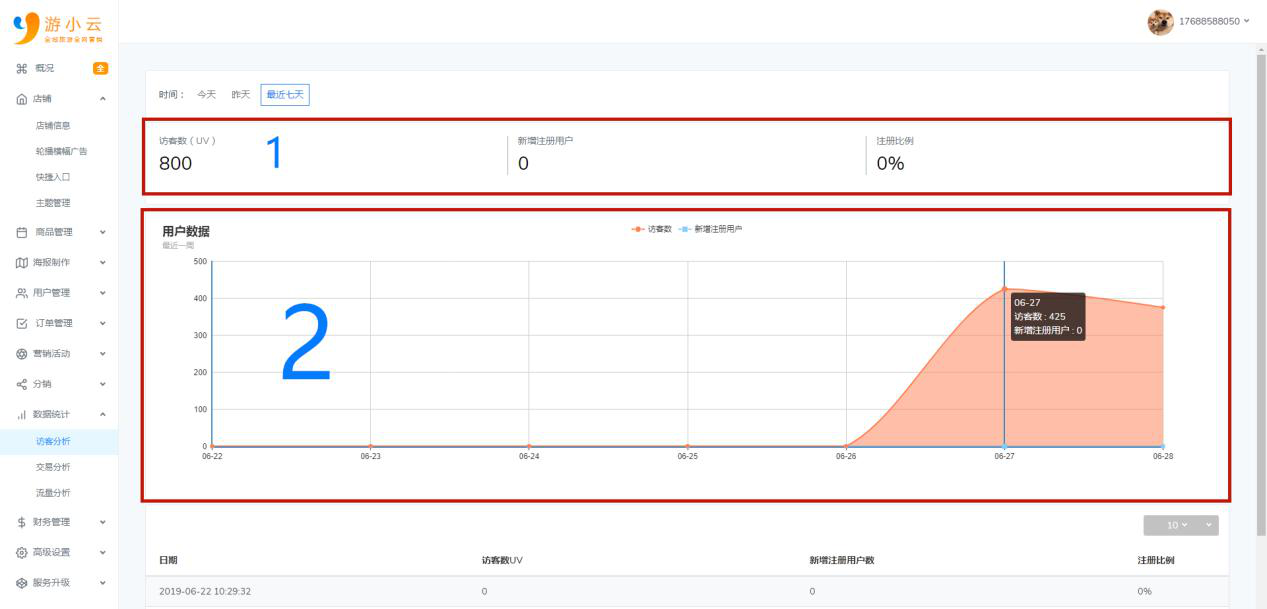Screen dimensions: 1267x609
Task: Click the 店铺 house icon
Action: click(x=22, y=99)
